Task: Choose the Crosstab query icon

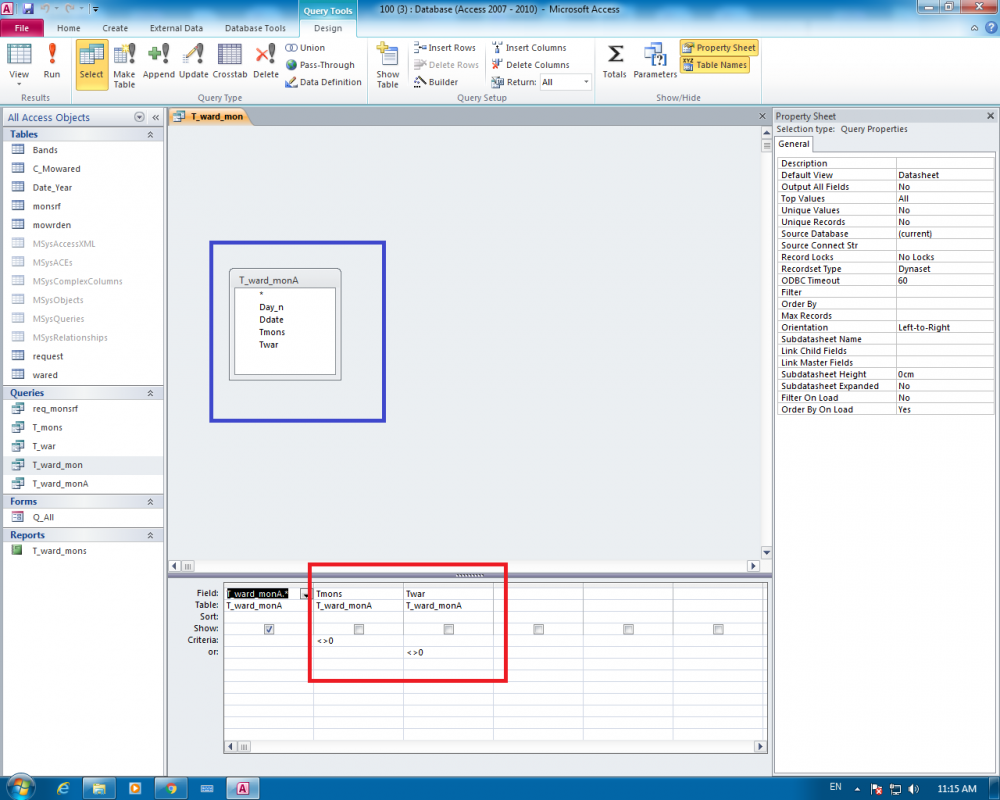Action: tap(230, 62)
